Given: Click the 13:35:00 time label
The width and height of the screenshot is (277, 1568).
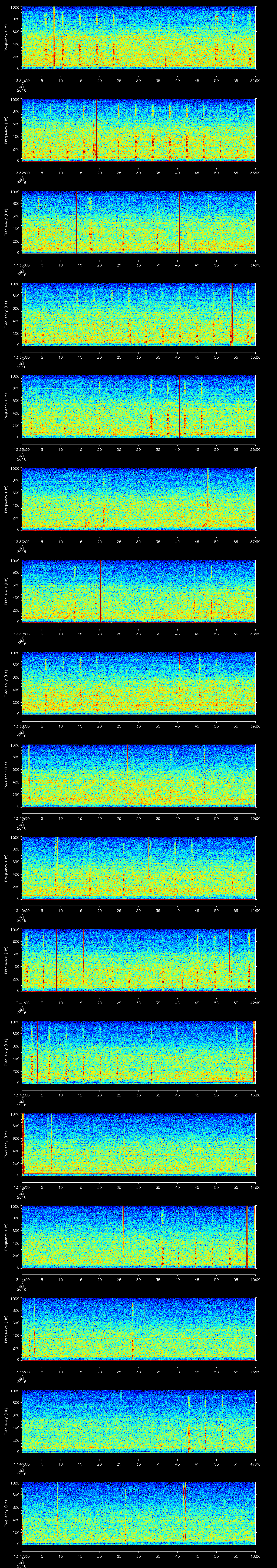Looking at the screenshot, I should pyautogui.click(x=21, y=449).
